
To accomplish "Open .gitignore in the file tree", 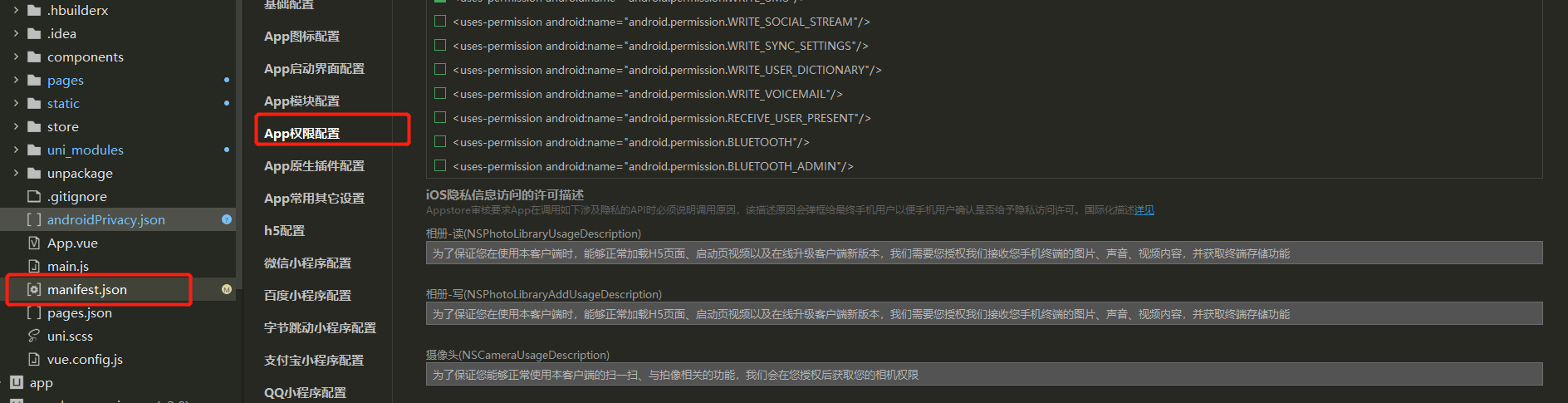I will click(77, 196).
